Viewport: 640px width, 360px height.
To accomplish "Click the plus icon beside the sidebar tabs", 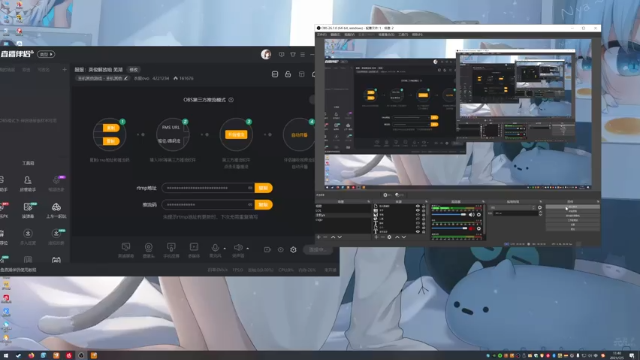I will (x=64, y=70).
